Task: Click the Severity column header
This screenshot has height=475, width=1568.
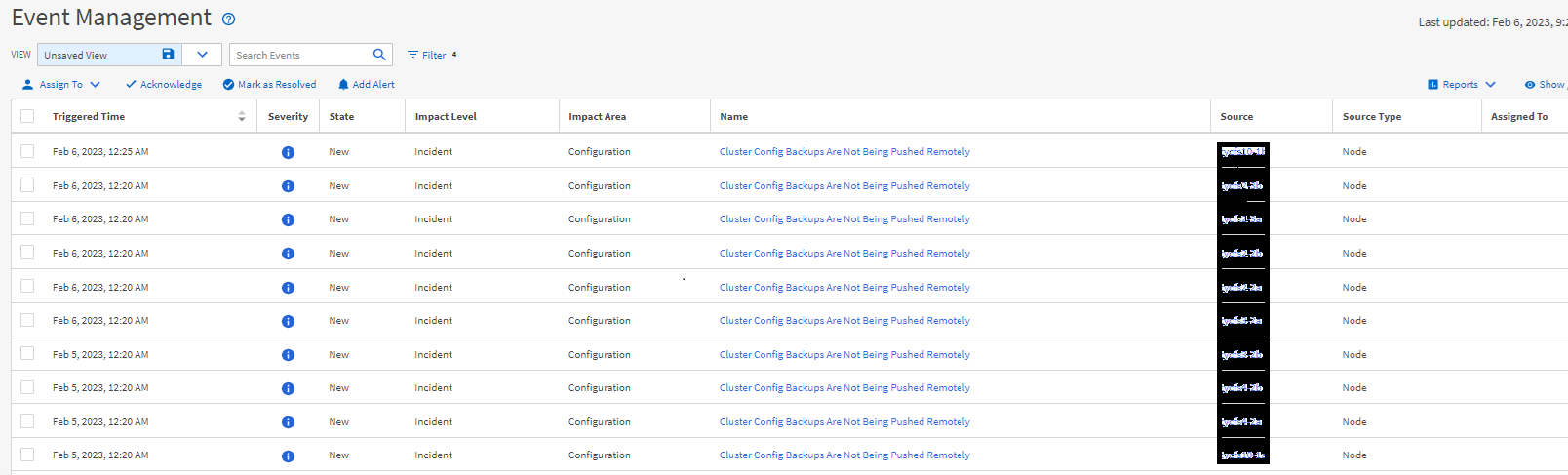Action: pyautogui.click(x=288, y=116)
